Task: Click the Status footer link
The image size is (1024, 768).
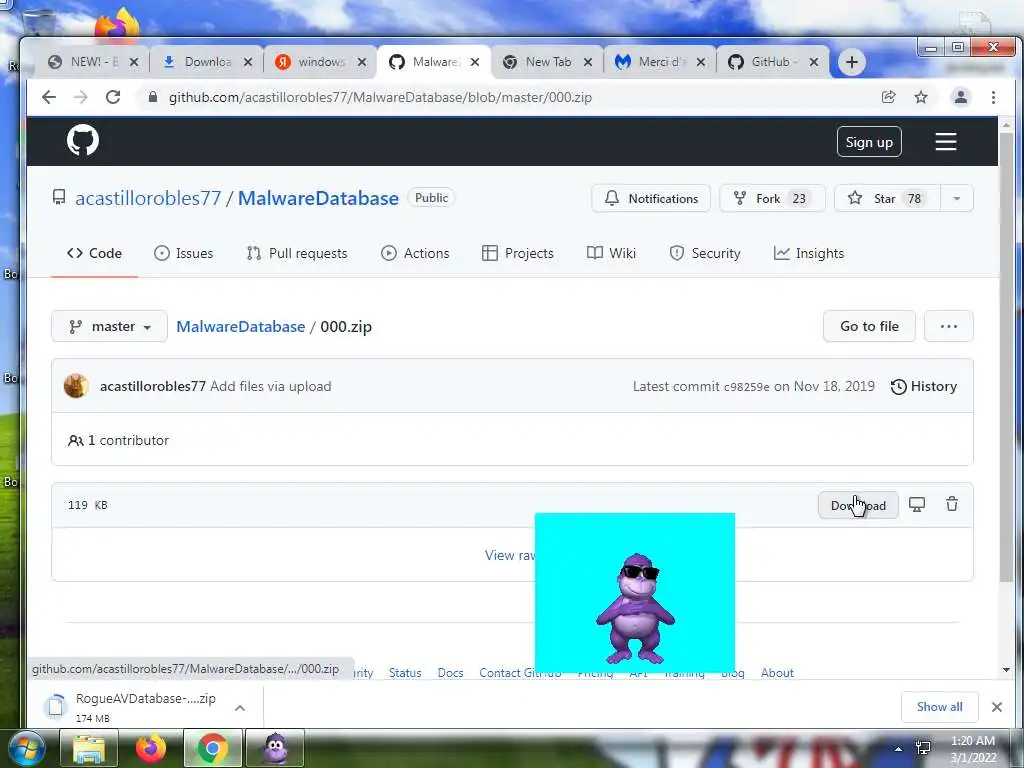Action: pyautogui.click(x=405, y=673)
